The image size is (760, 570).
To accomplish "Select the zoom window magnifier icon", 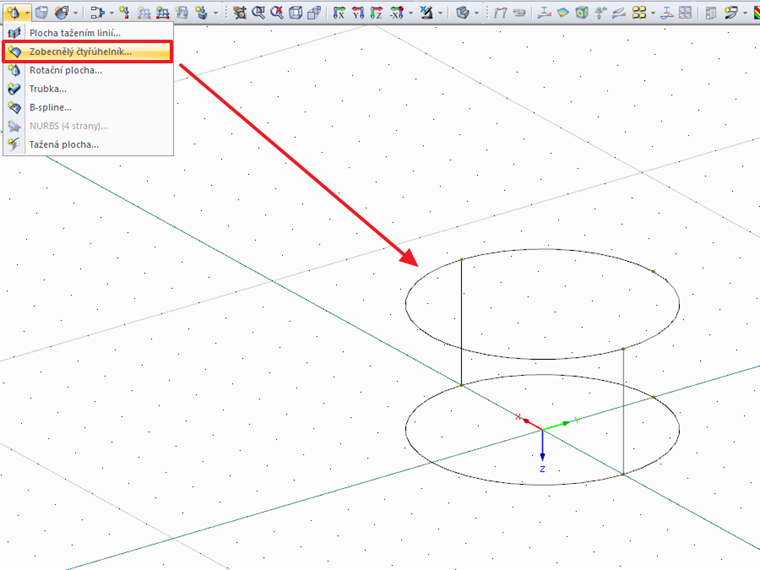I will tap(258, 12).
